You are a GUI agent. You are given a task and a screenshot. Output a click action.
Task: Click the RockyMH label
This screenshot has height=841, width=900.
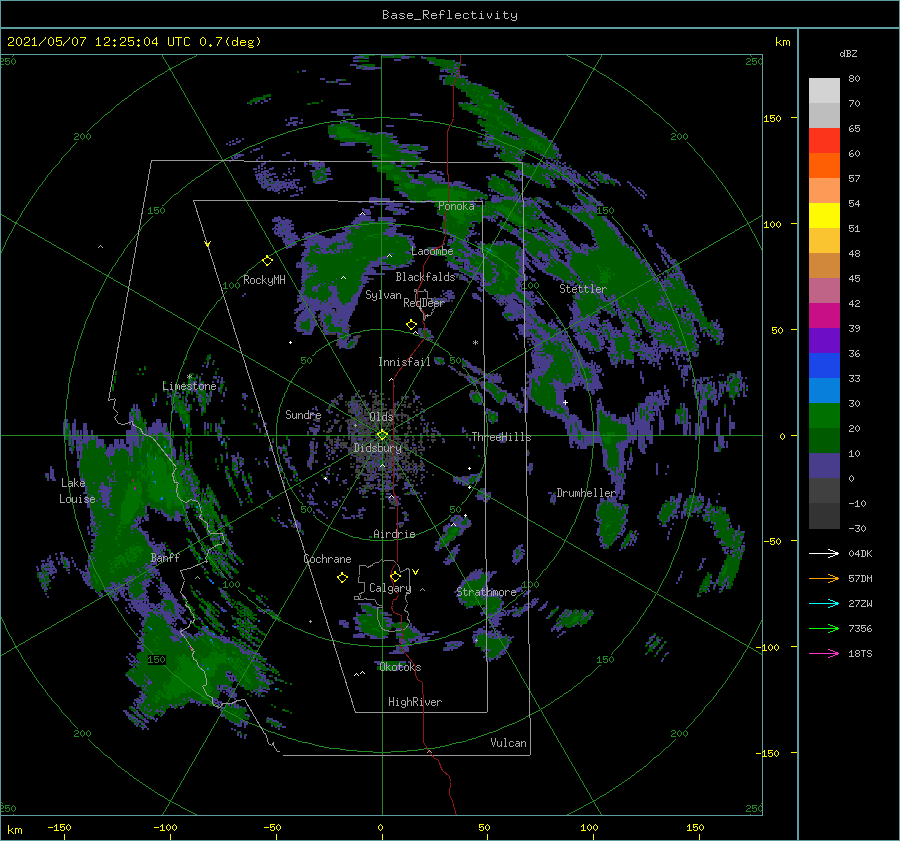pyautogui.click(x=264, y=280)
